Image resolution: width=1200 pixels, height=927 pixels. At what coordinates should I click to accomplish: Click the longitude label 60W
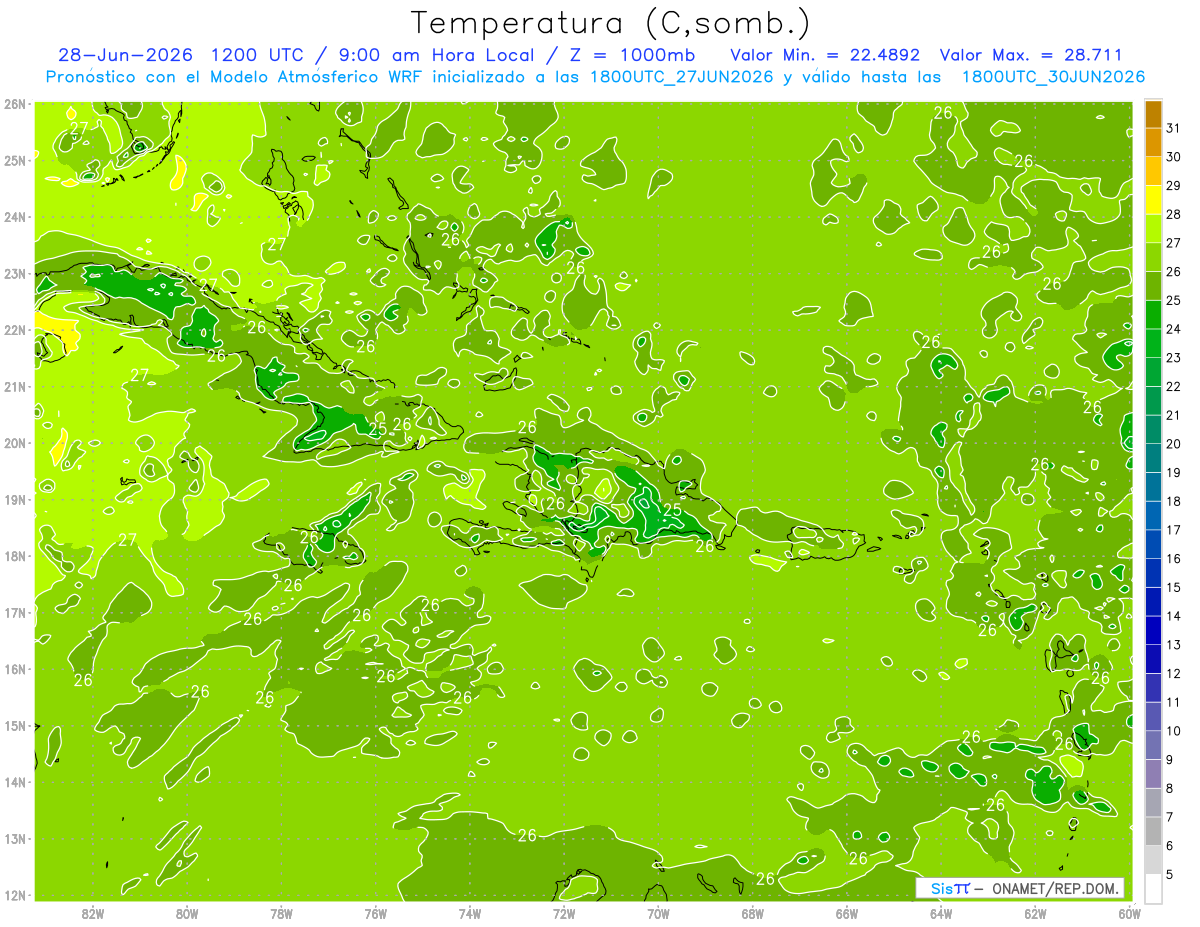(x=1129, y=913)
